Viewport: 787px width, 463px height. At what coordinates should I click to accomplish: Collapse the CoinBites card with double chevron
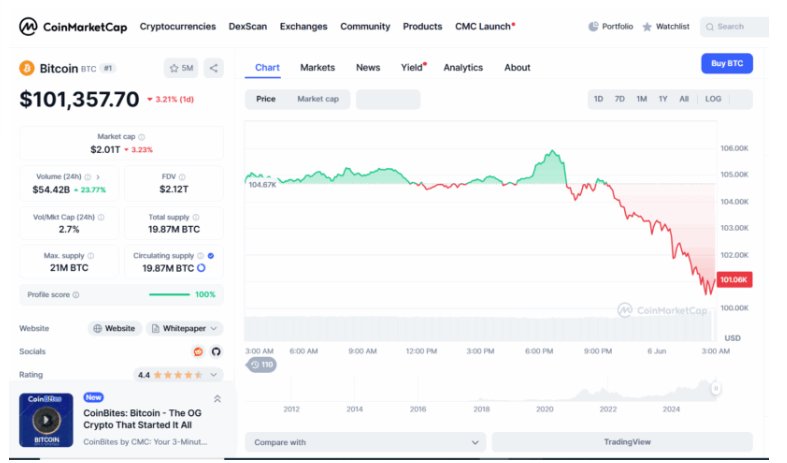click(x=217, y=399)
